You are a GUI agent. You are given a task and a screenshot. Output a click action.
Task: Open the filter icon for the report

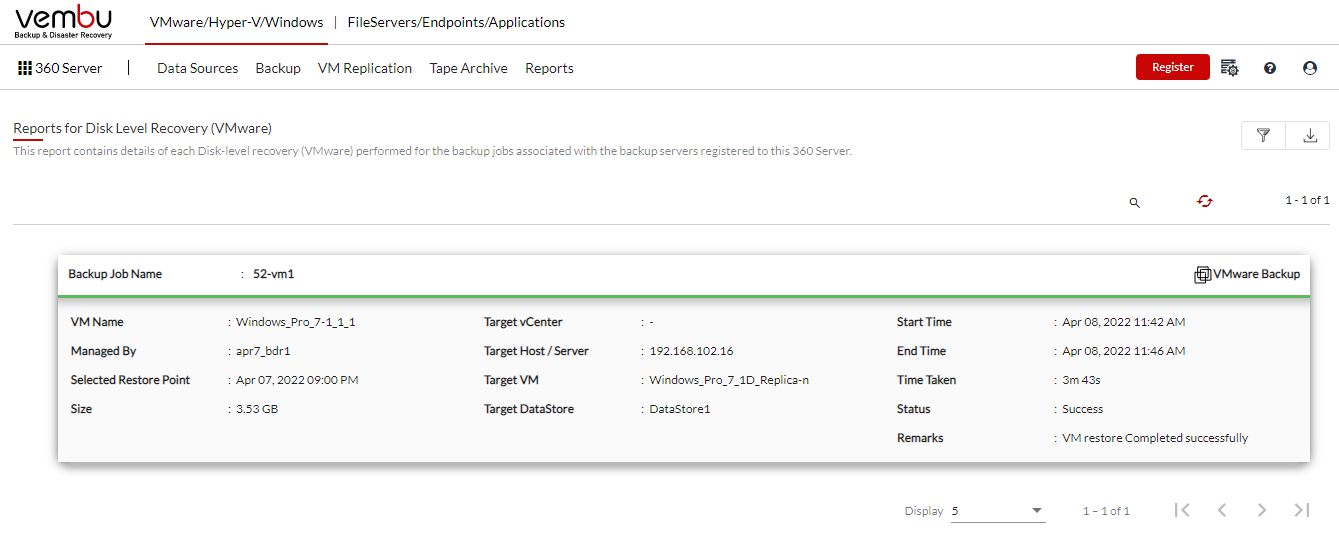1263,135
